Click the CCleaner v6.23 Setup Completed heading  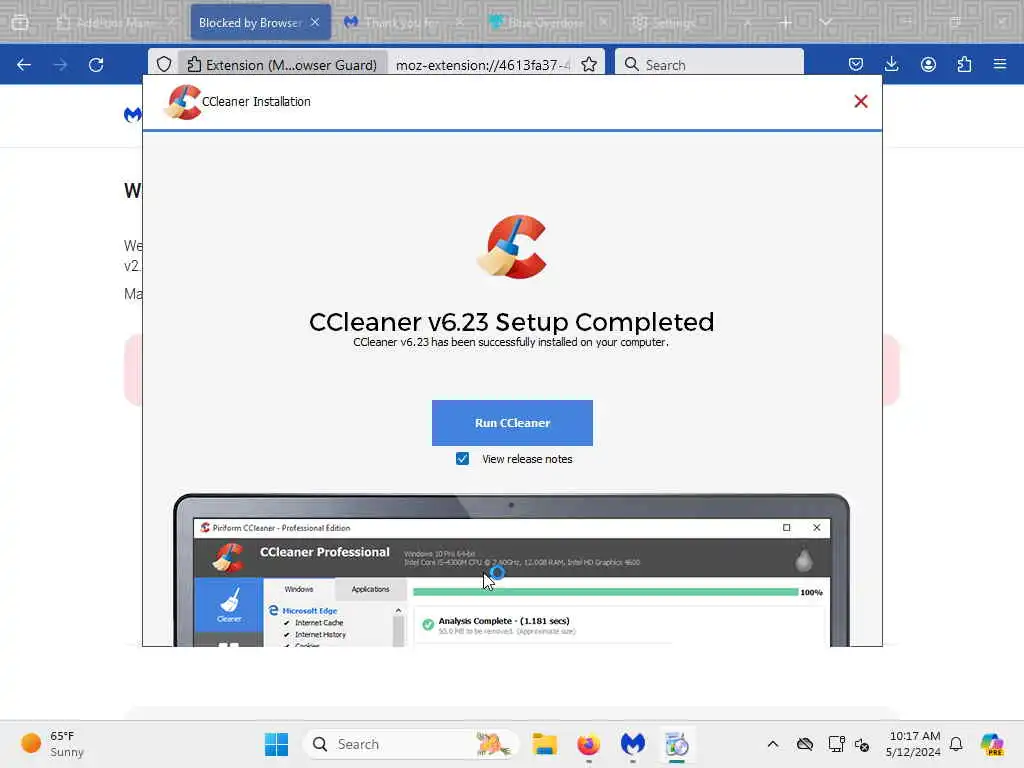511,322
